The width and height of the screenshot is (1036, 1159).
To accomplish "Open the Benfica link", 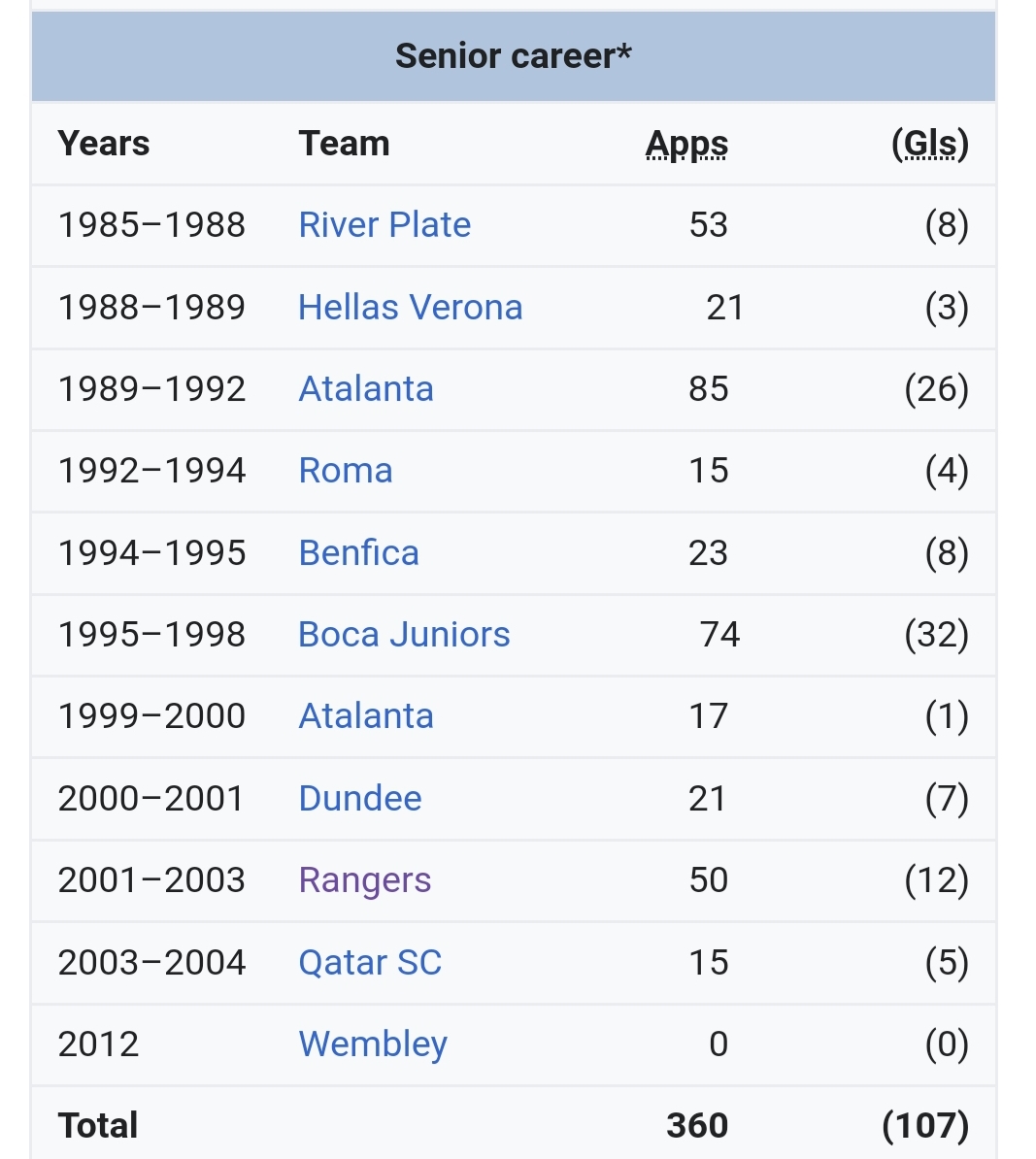I will 358,553.
